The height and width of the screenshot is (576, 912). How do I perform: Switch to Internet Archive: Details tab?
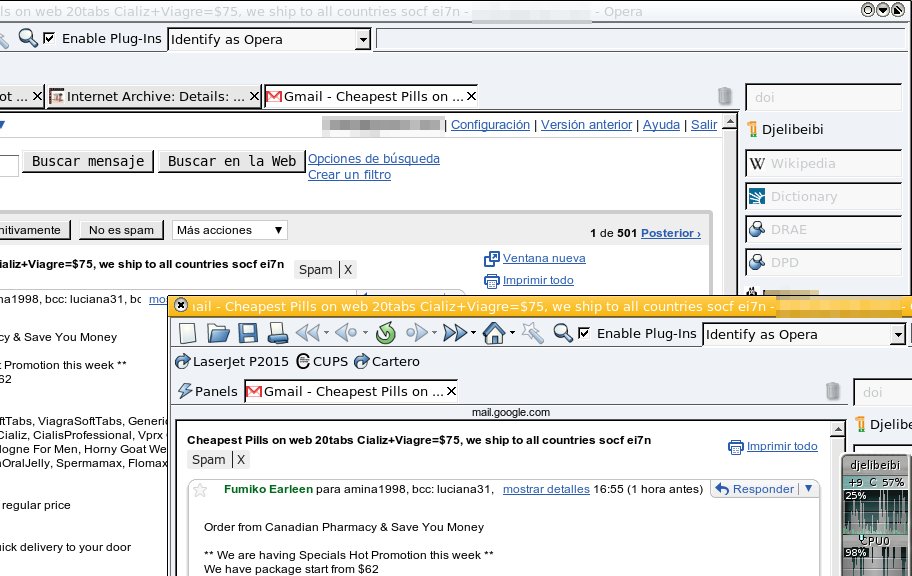tap(154, 97)
